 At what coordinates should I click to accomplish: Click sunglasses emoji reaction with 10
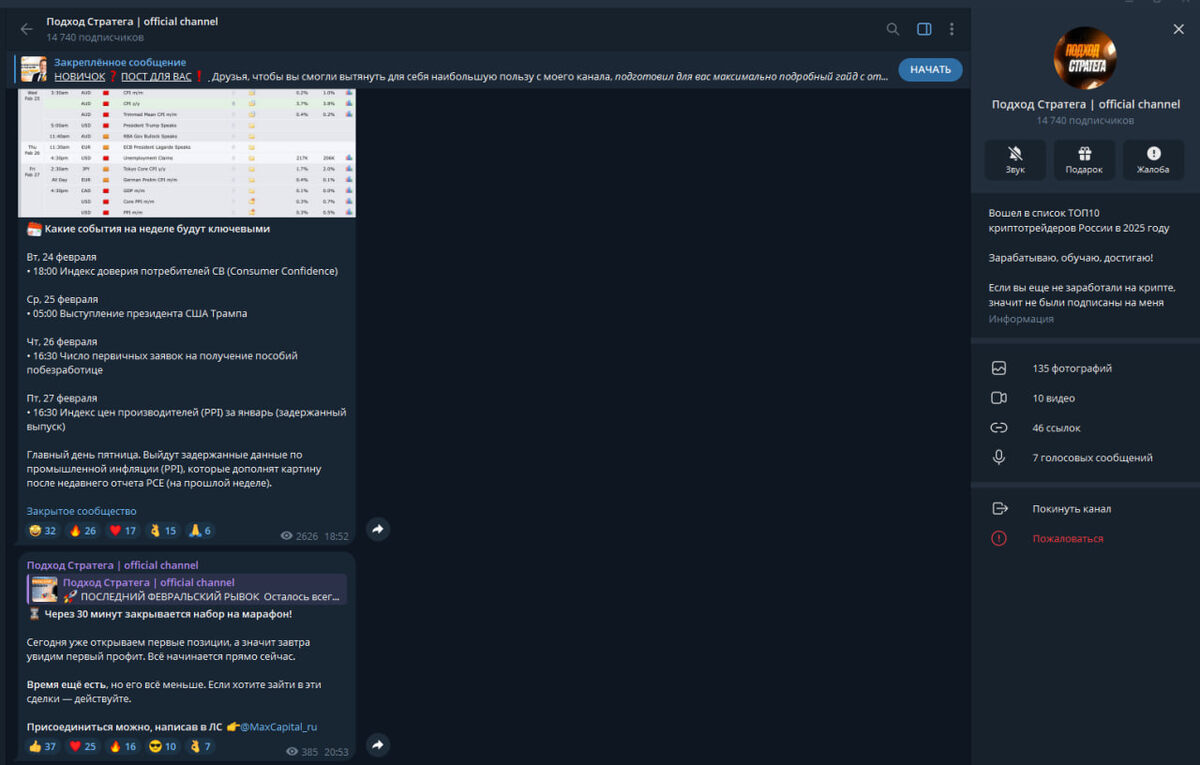coord(163,747)
